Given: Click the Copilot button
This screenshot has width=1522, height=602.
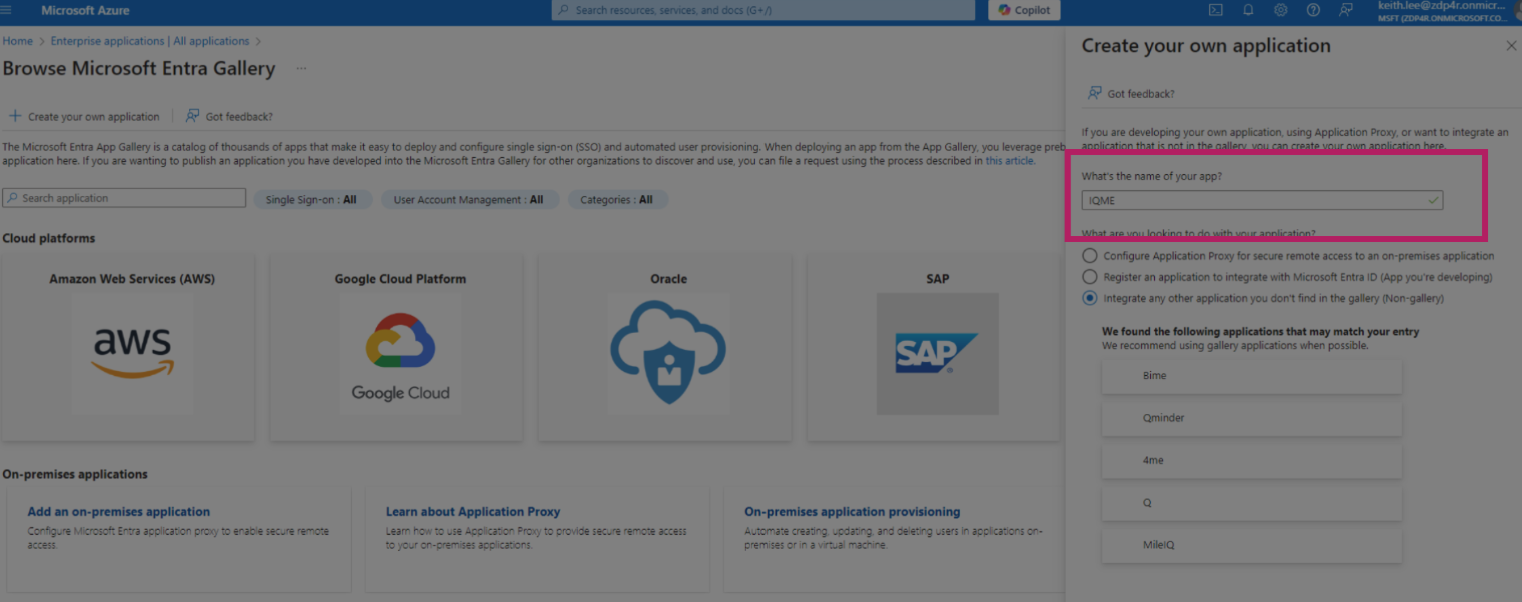Looking at the screenshot, I should (x=1024, y=10).
